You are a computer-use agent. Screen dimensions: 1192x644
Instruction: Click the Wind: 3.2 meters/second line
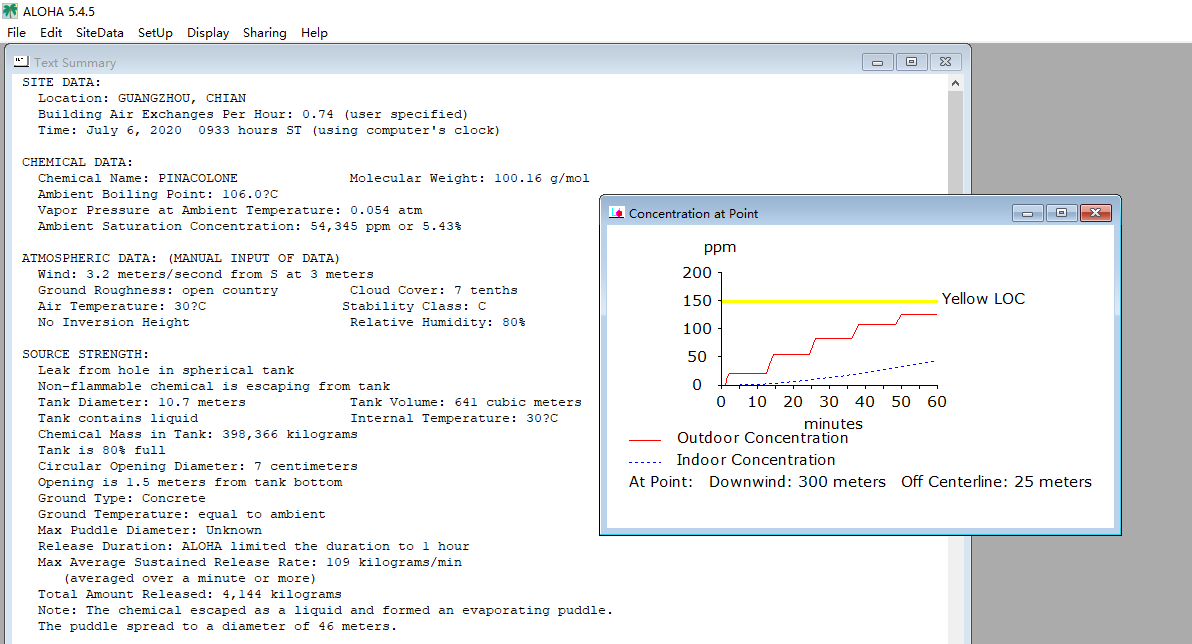[x=206, y=274]
